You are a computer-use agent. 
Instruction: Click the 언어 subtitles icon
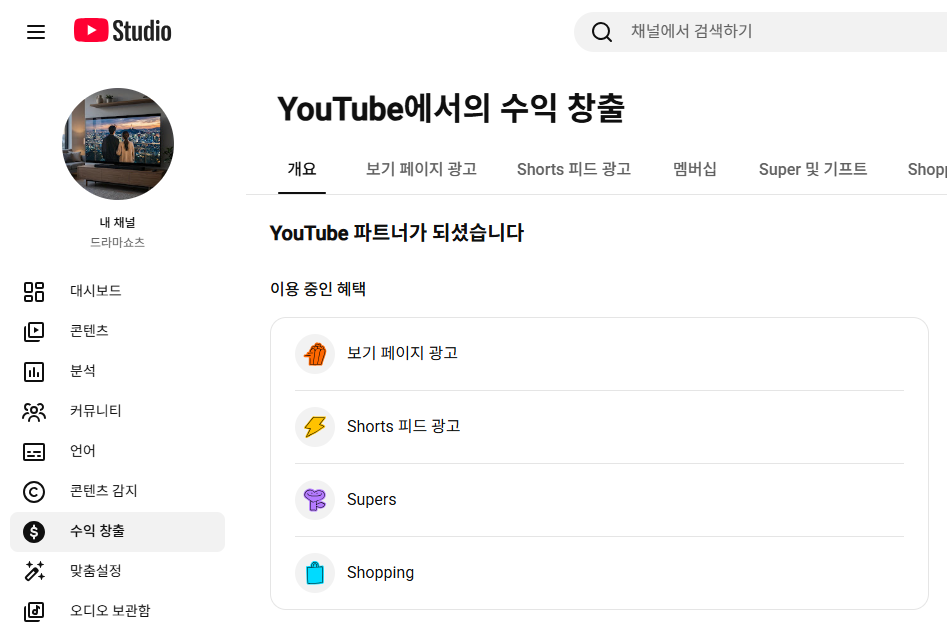click(34, 451)
